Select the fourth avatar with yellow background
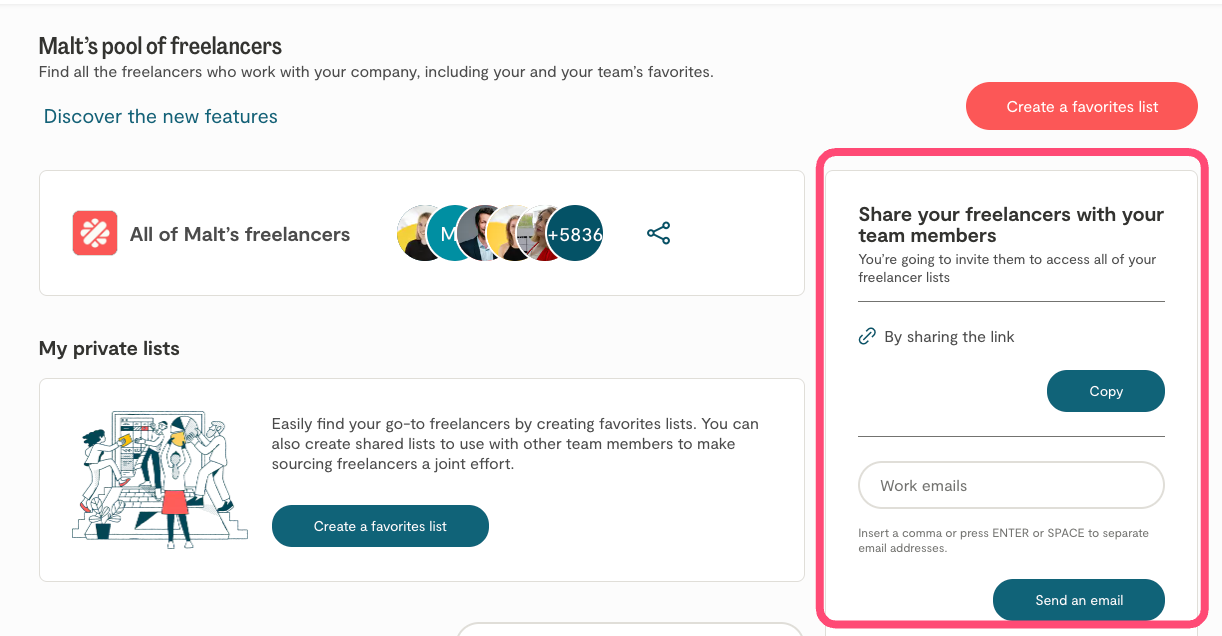 coord(512,234)
